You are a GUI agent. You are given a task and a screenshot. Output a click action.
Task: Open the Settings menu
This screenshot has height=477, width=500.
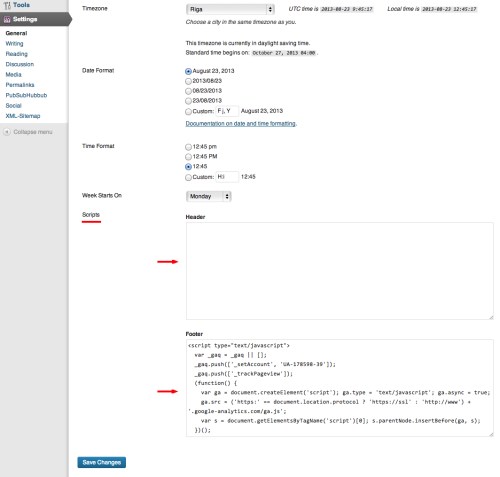click(34, 19)
